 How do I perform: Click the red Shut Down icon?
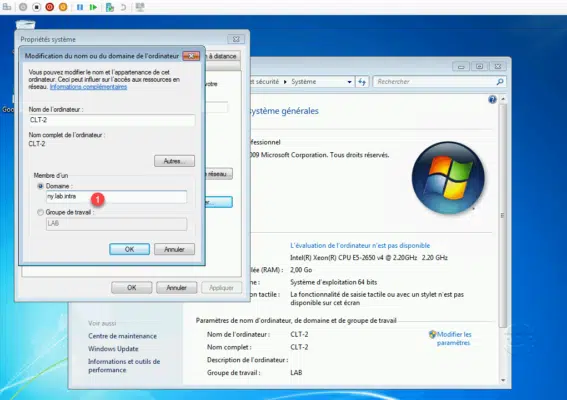(x=50, y=7)
